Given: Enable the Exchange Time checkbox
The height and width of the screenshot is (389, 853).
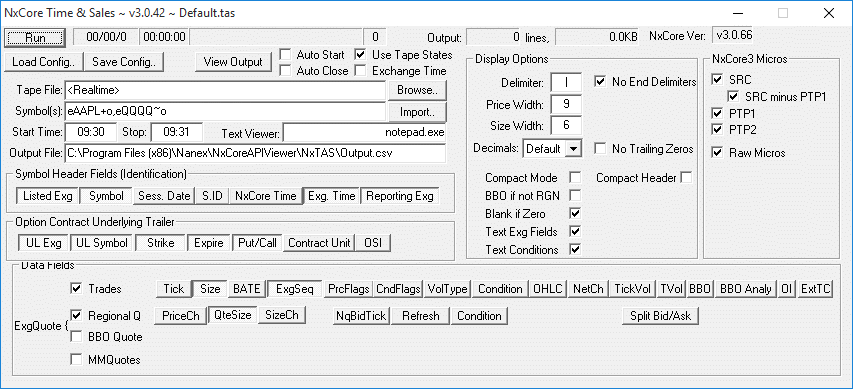Looking at the screenshot, I should (360, 71).
